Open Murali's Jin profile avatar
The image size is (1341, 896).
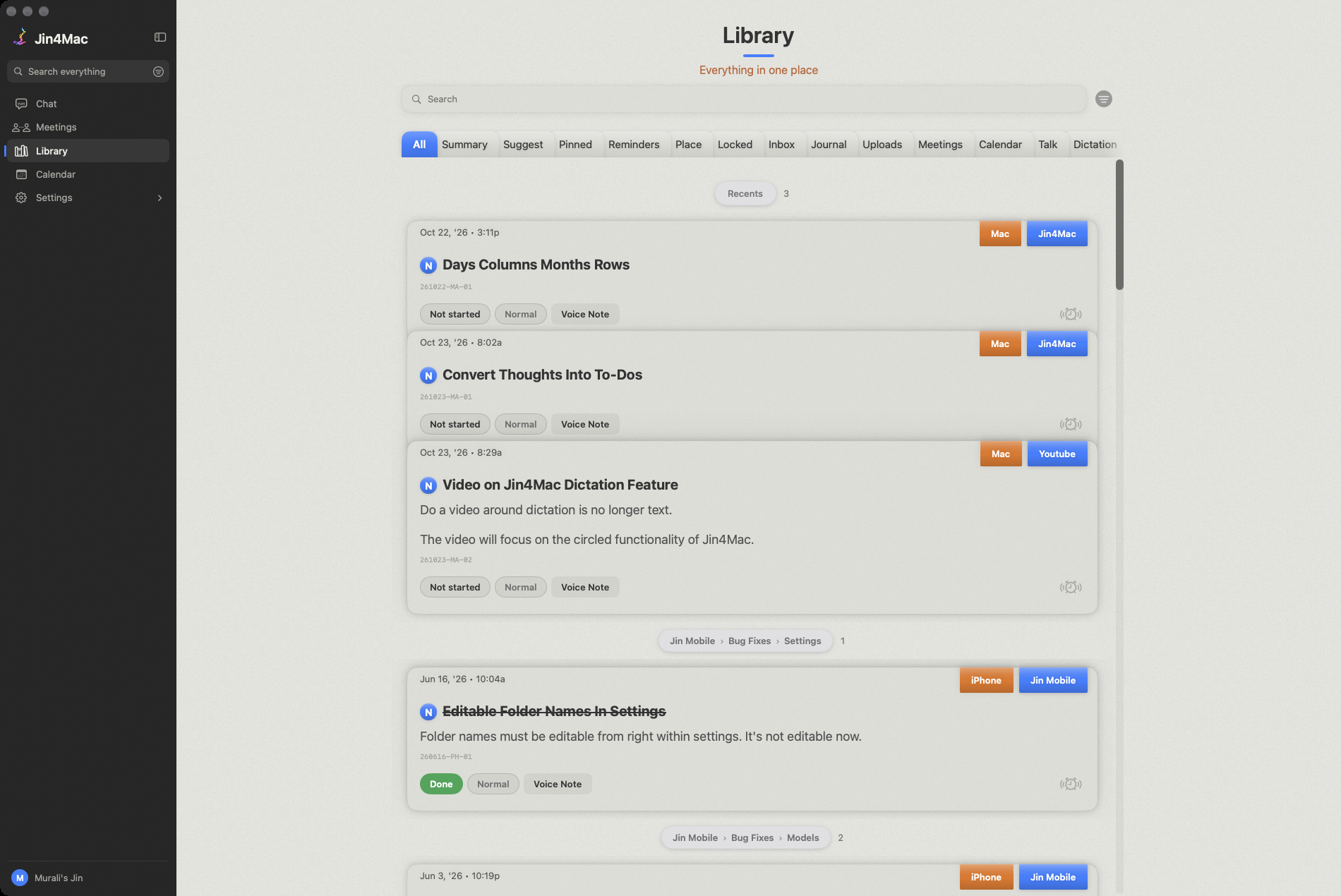coord(20,878)
